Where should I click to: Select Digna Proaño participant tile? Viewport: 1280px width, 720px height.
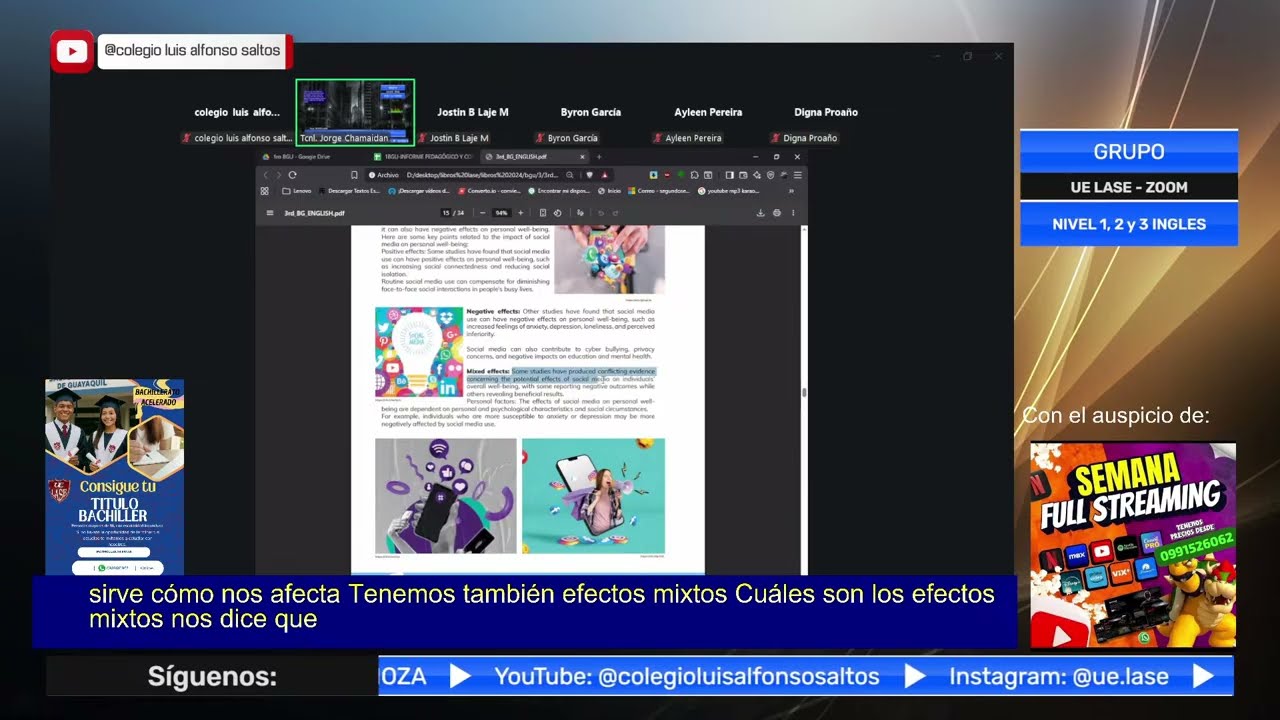[826, 112]
